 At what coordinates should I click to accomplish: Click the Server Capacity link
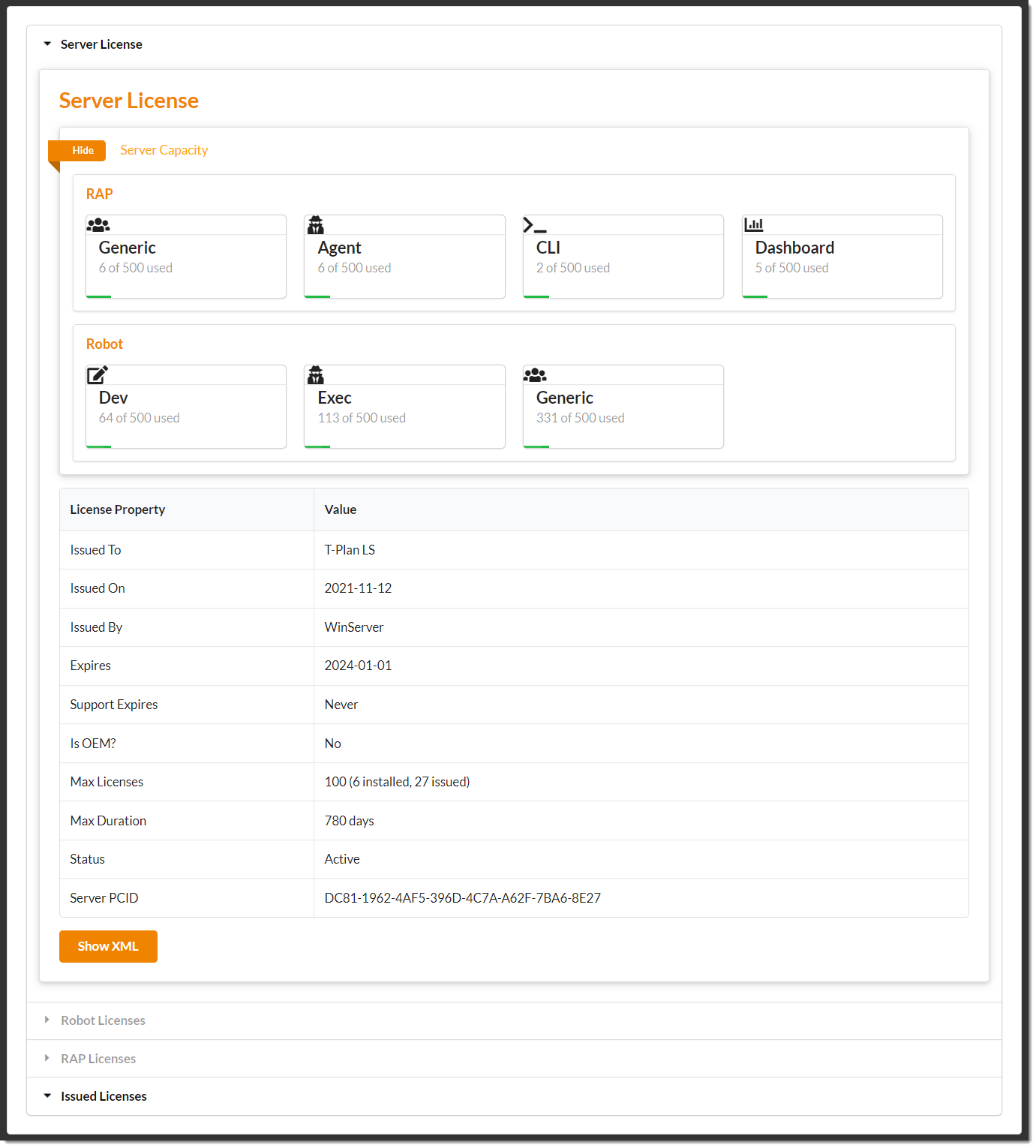(164, 150)
